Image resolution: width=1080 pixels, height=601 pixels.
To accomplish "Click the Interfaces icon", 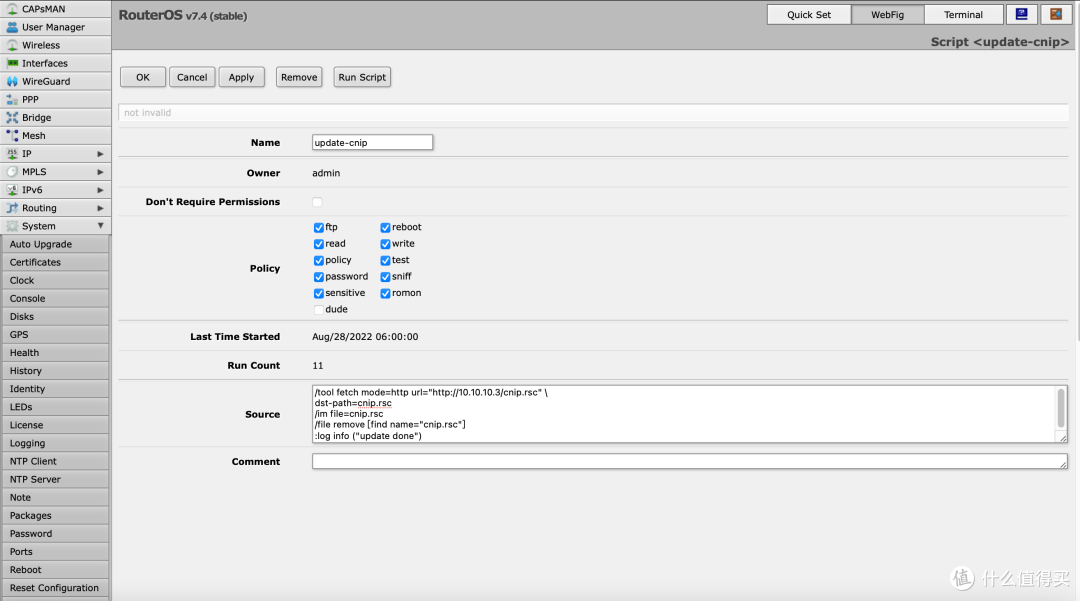I will coord(12,63).
